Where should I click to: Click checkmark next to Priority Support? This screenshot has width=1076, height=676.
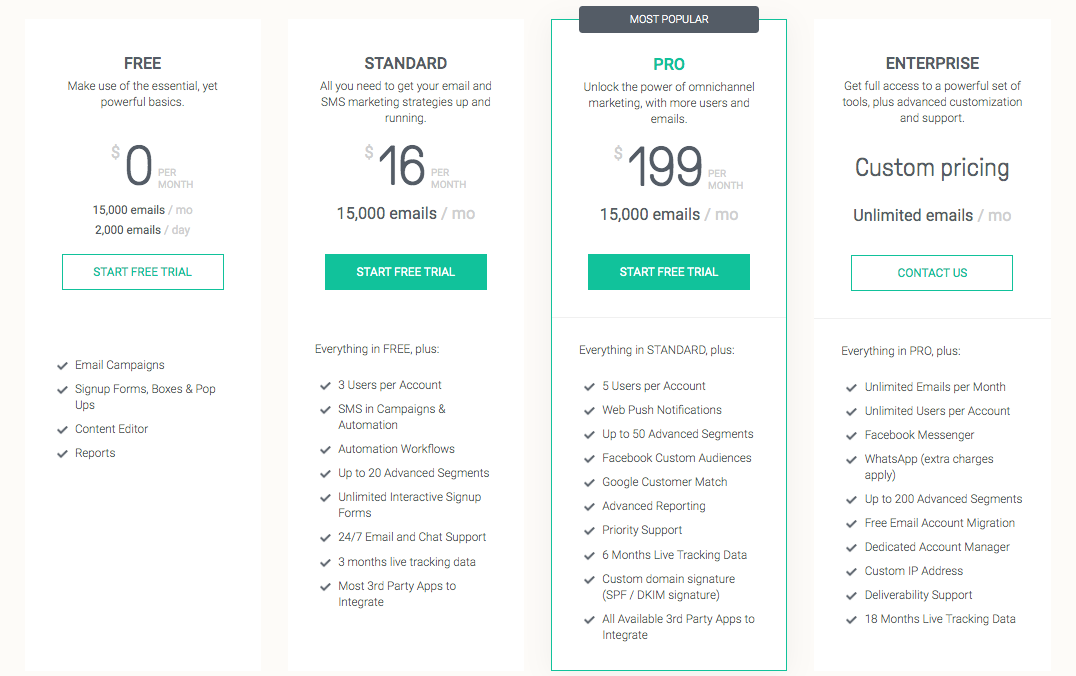pos(589,531)
